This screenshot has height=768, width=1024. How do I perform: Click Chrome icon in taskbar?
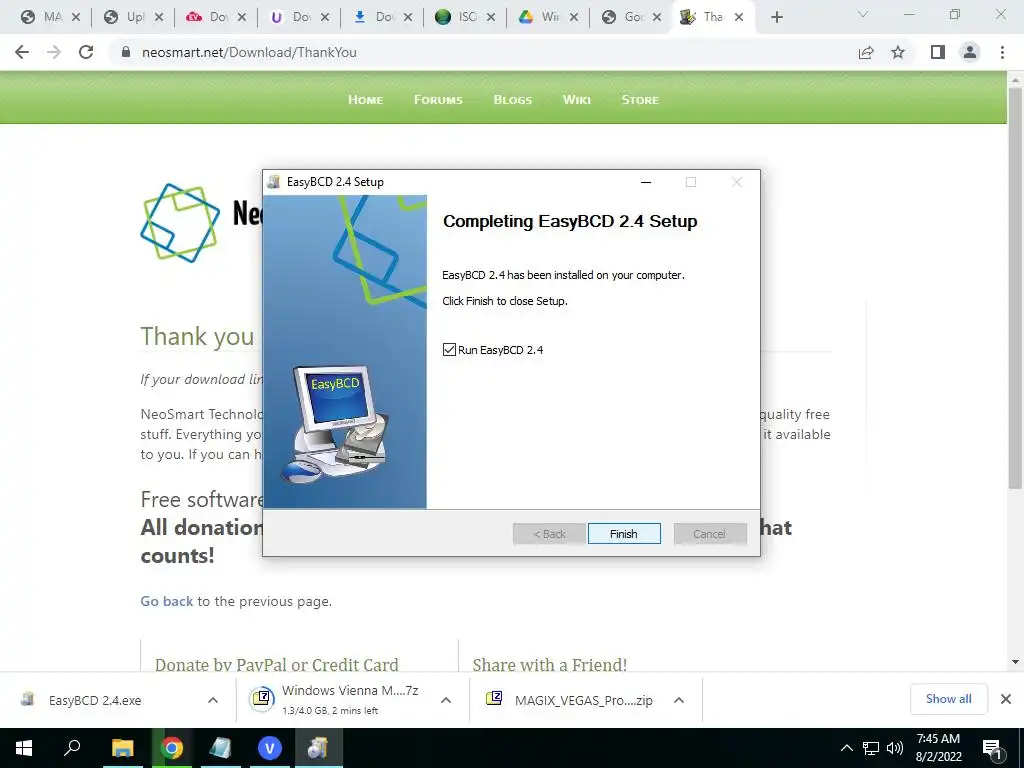[x=172, y=748]
